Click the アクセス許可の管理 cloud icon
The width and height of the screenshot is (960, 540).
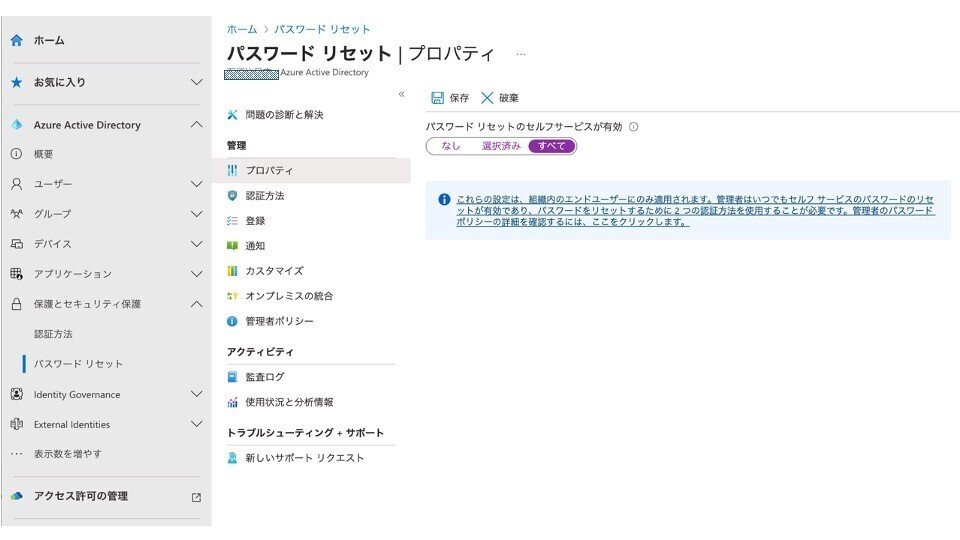click(x=17, y=496)
